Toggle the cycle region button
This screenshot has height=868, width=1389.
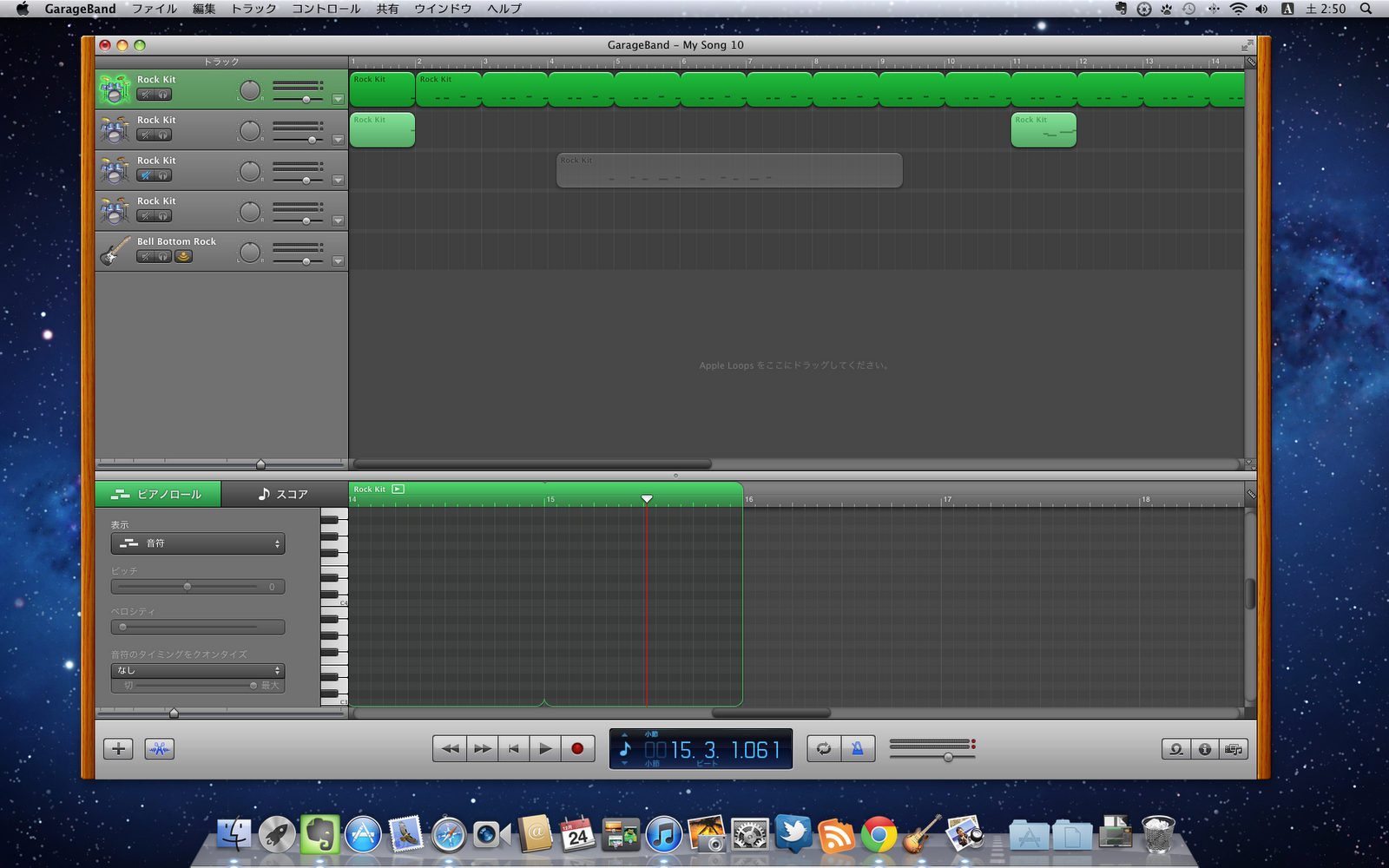pyautogui.click(x=824, y=749)
